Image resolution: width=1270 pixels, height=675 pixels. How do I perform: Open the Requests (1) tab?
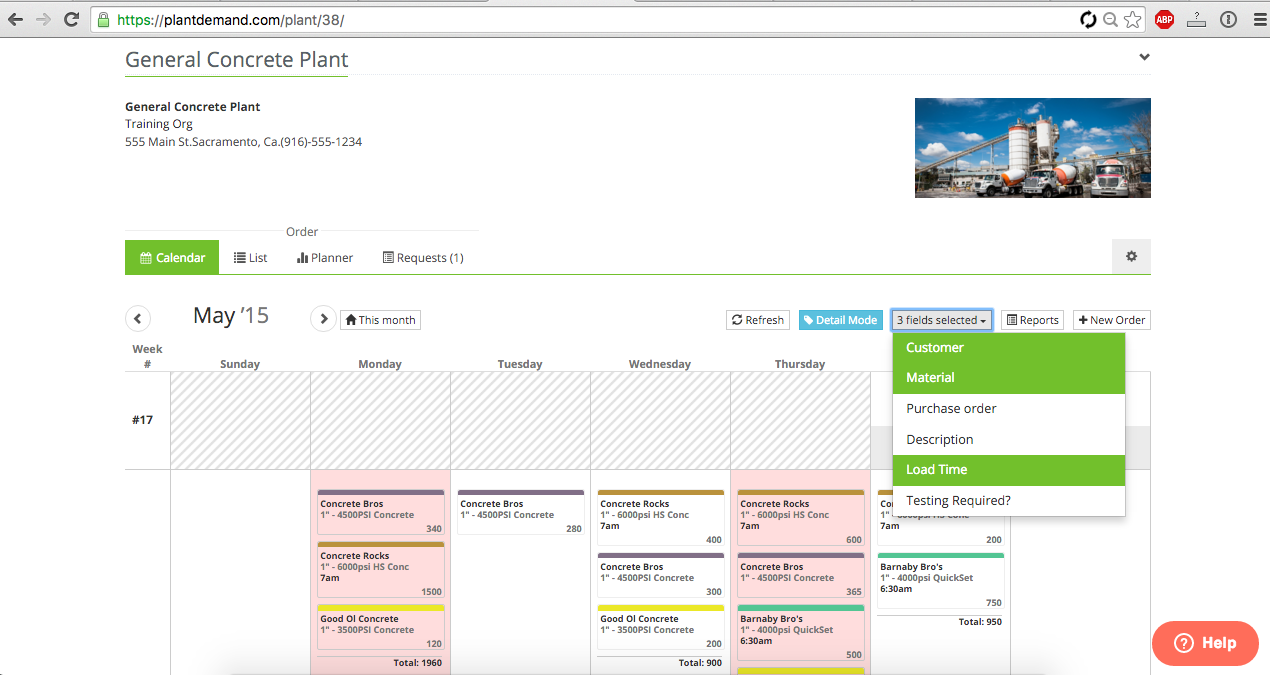[423, 258]
